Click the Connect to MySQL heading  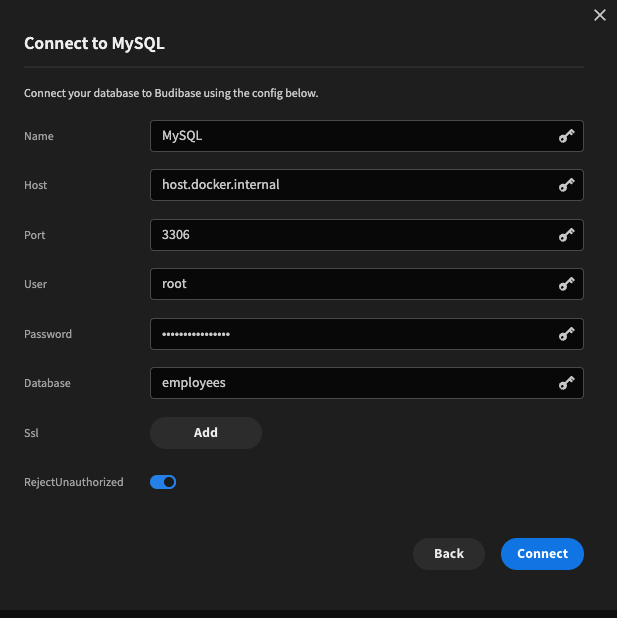click(94, 43)
